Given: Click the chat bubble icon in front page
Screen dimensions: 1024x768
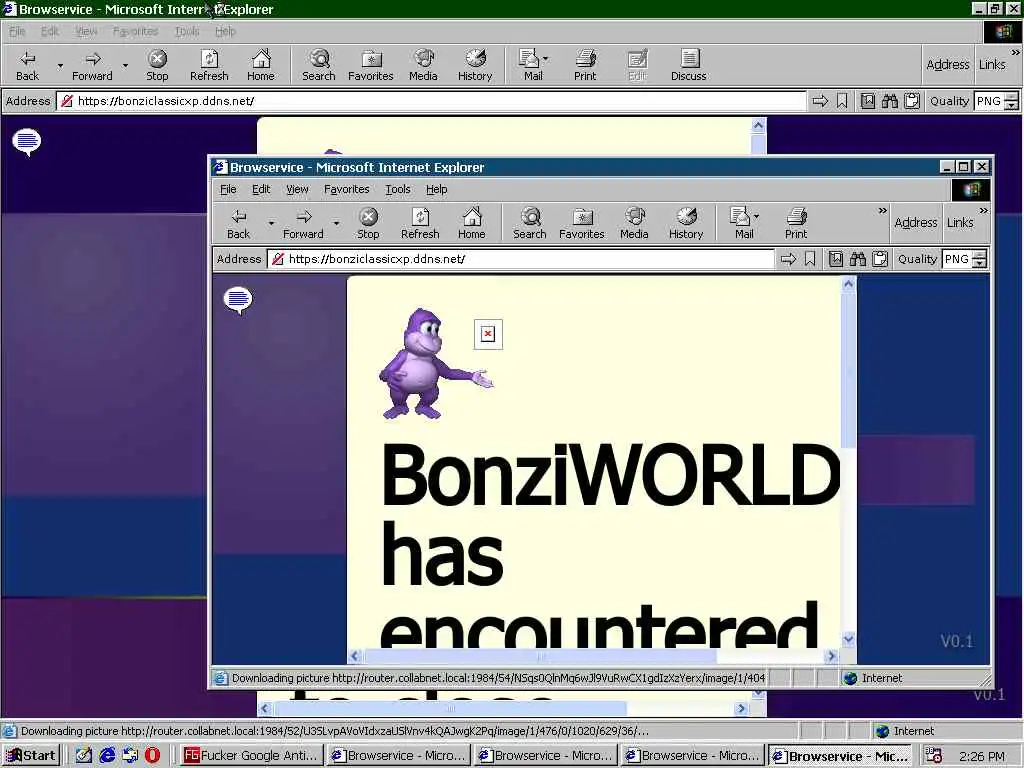Looking at the screenshot, I should [238, 300].
